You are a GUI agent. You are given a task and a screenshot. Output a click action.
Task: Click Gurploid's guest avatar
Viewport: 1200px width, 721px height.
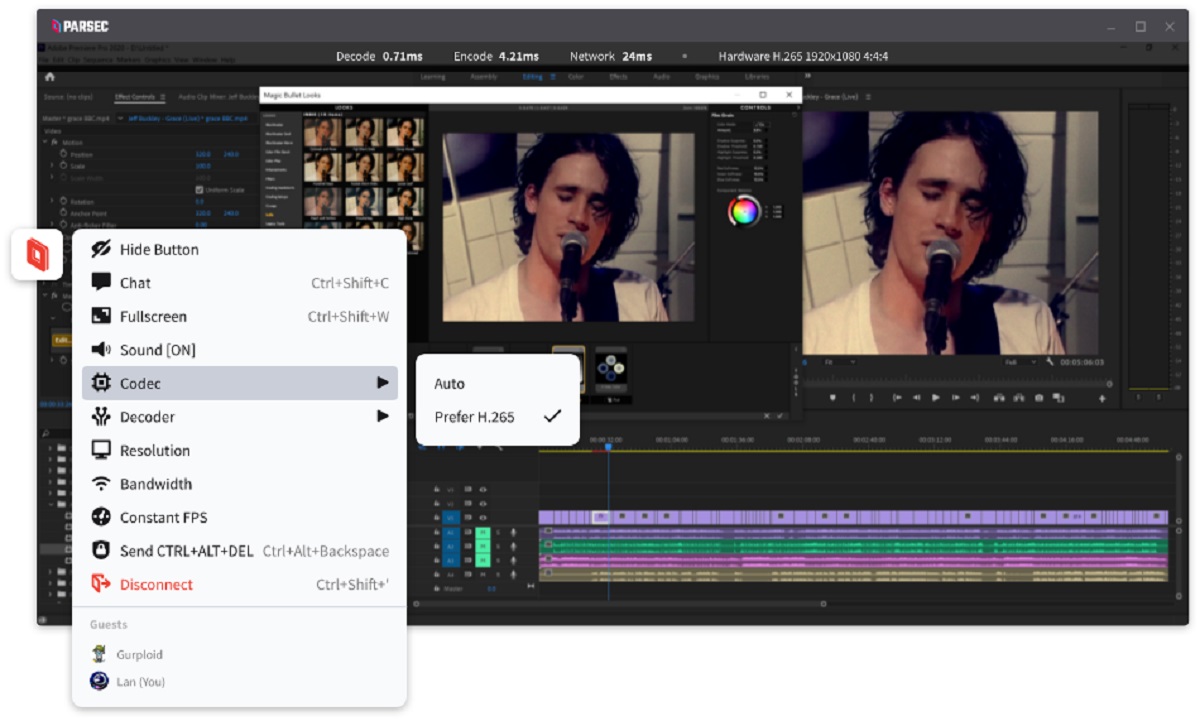[x=99, y=654]
